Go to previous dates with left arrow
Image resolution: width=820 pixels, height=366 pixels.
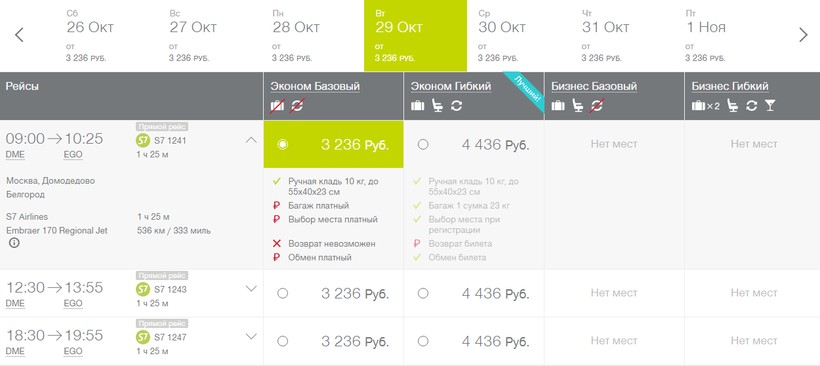[x=19, y=35]
